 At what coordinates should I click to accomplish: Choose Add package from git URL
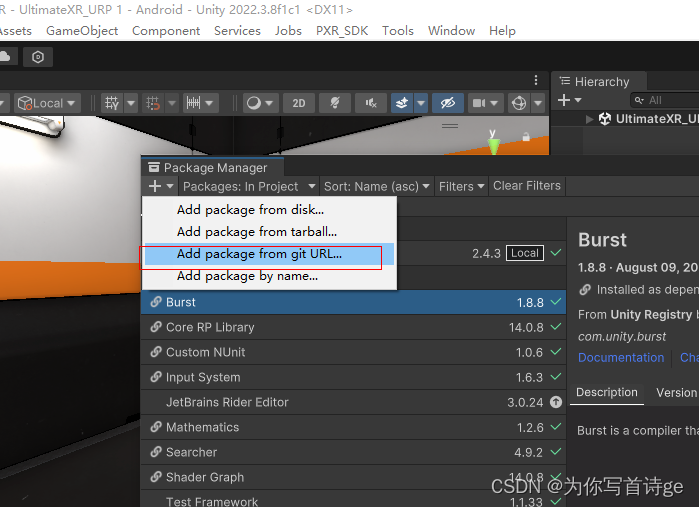269,254
